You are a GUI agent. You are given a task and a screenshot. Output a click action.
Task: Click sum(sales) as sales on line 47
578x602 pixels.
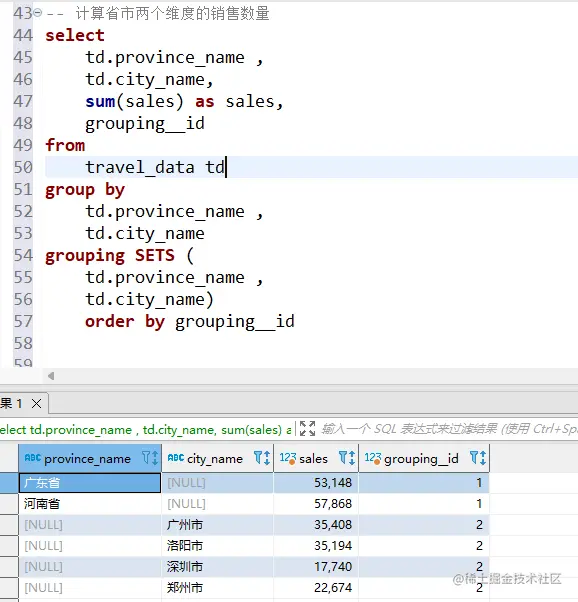tap(184, 102)
